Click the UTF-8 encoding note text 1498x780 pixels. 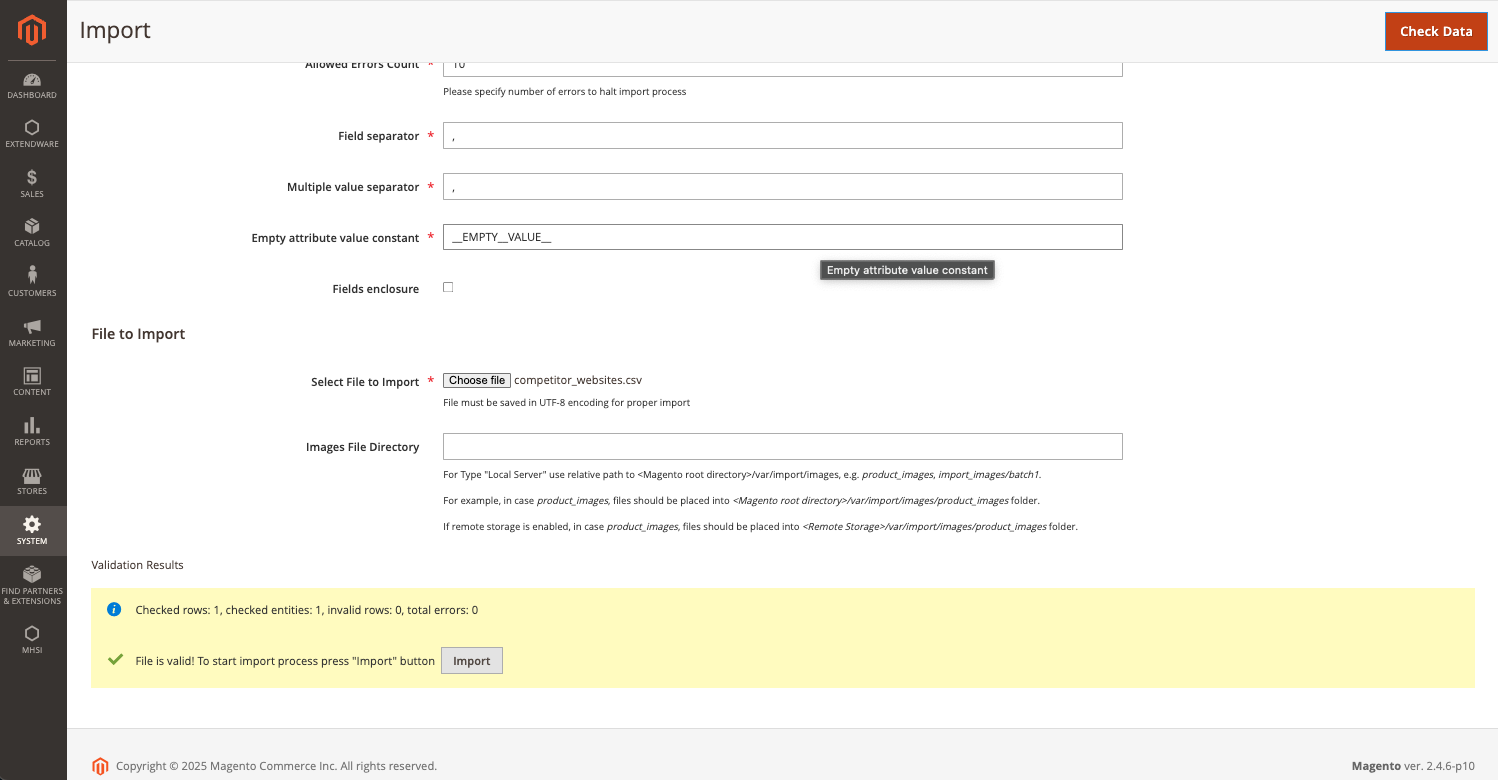pyautogui.click(x=566, y=403)
